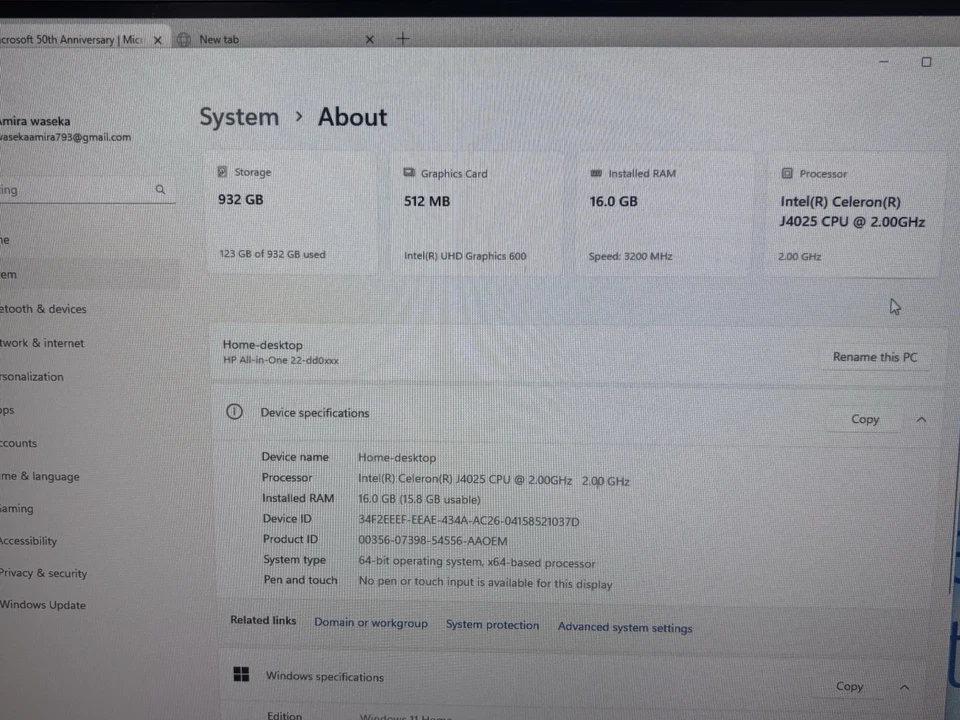Copy the Windows specifications
960x720 pixels.
(x=849, y=686)
